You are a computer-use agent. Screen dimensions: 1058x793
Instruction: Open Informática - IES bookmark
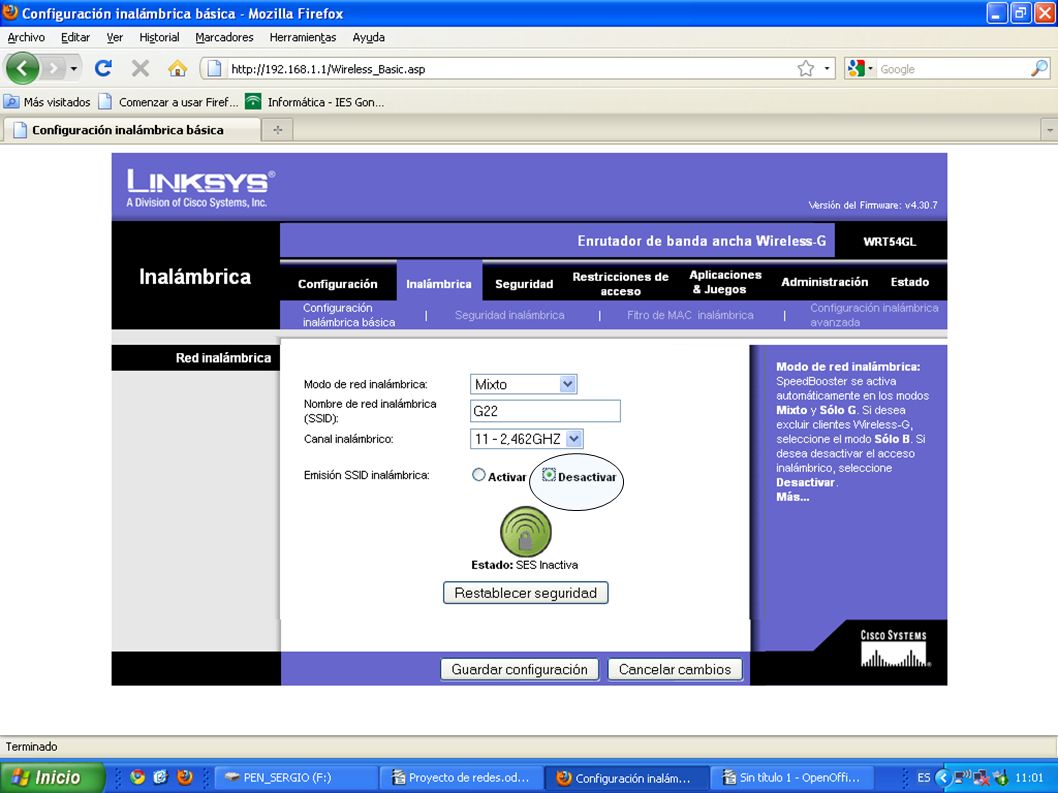[315, 102]
